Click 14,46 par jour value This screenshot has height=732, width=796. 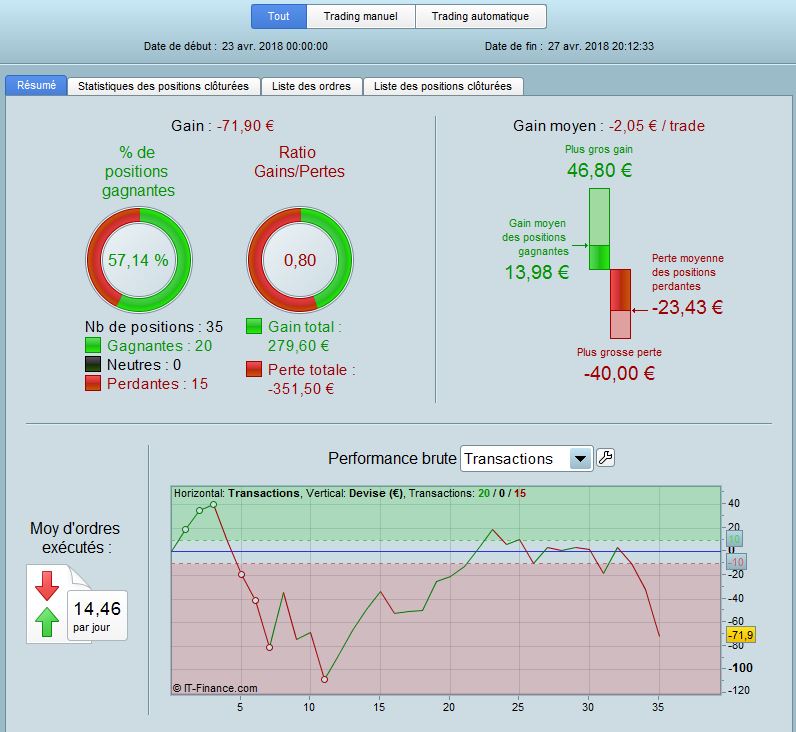click(97, 616)
